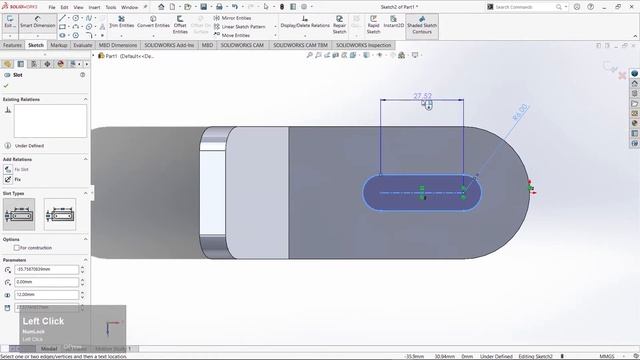The image size is (640, 360).
Task: Click the 12.00mm slot width field
Action: point(47,295)
